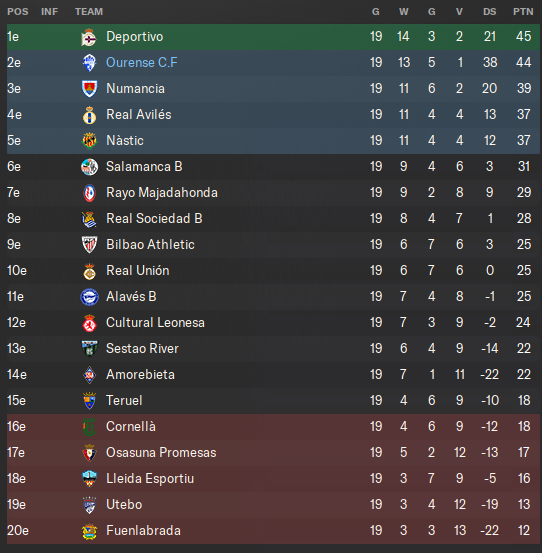Screen dimensions: 542x553
Task: Click the Bilbao Athletic crest icon
Action: 89,245
